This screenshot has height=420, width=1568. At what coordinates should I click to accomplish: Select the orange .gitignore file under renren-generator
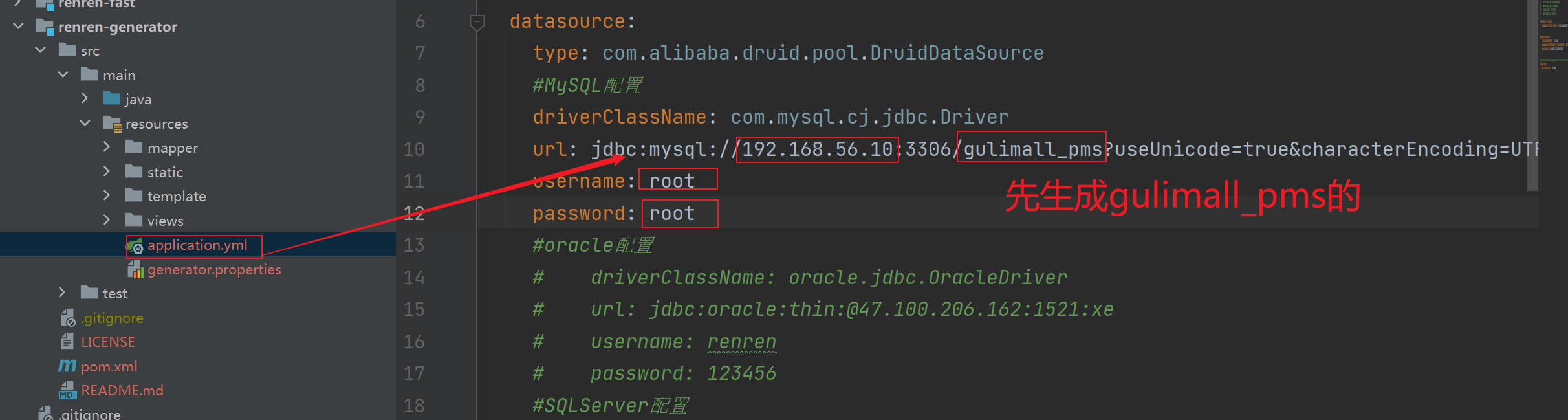point(112,318)
